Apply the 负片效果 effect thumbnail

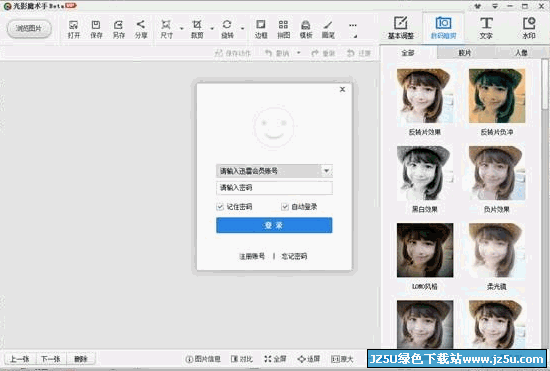click(x=497, y=173)
